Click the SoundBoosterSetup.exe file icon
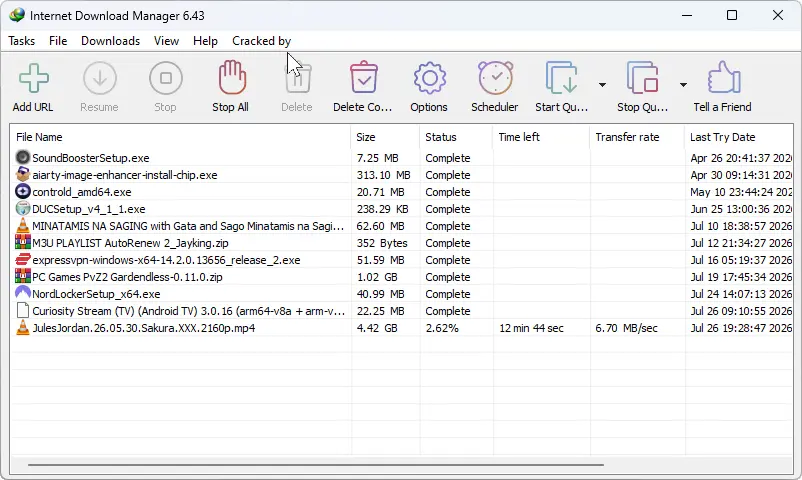 tap(23, 157)
